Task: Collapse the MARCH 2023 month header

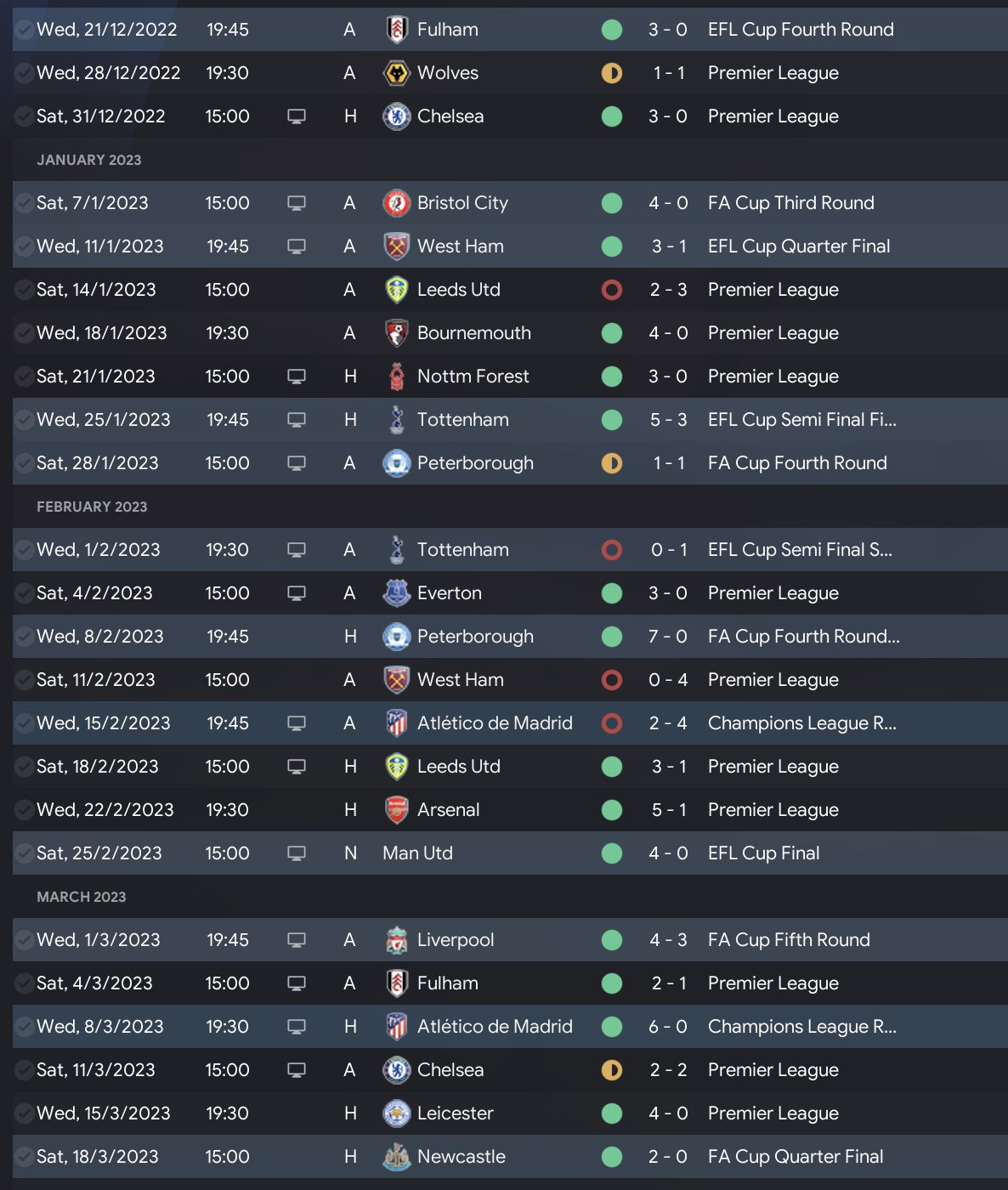Action: point(82,897)
